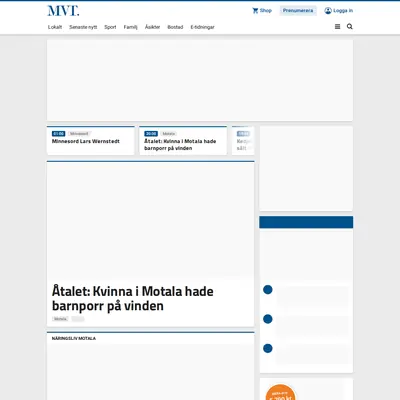Go to Åsikter in the navigation
Image resolution: width=400 pixels, height=400 pixels.
click(x=152, y=27)
